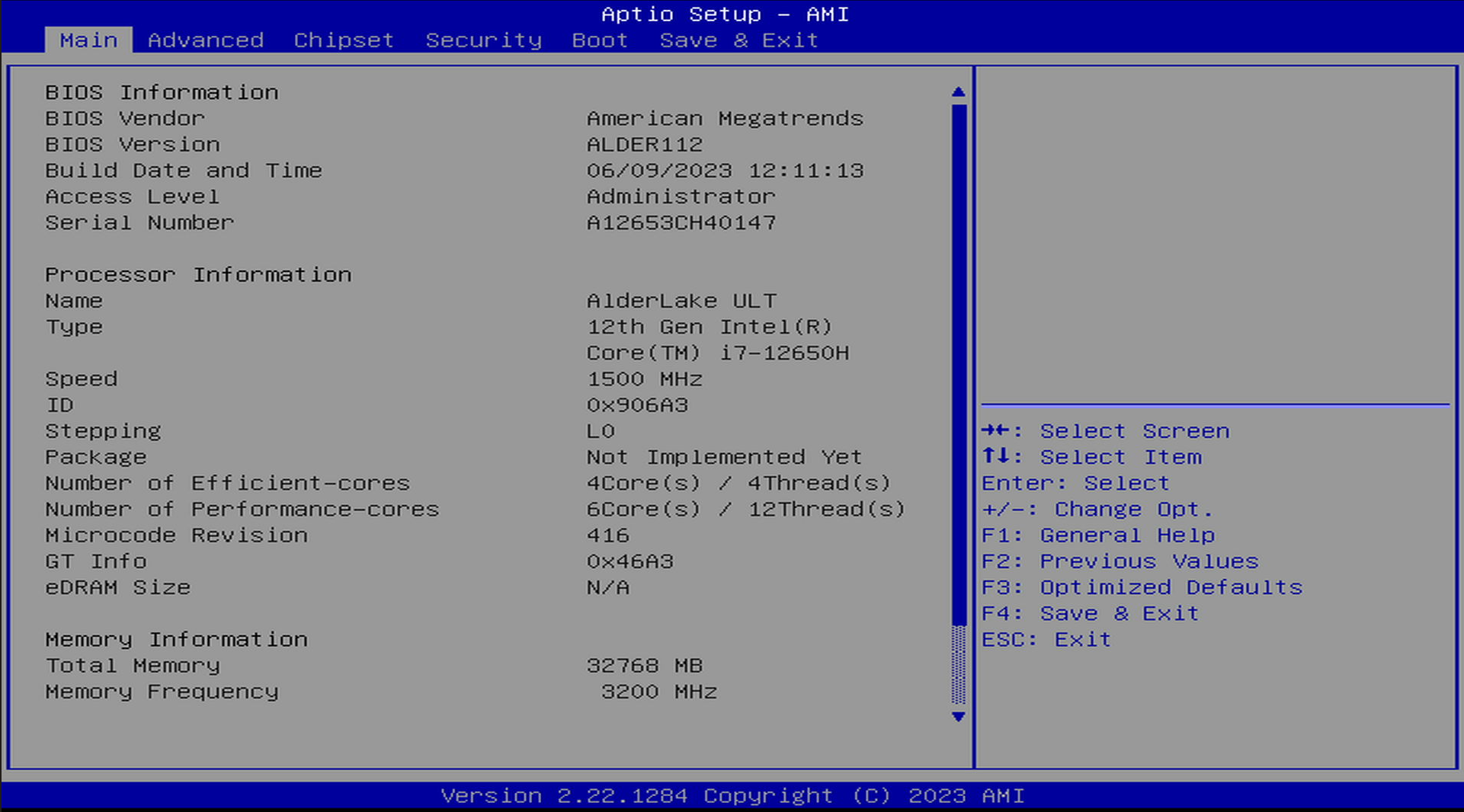This screenshot has width=1464, height=812.
Task: Click the 4Core(s) / 4Thread(s) value
Action: [x=738, y=483]
